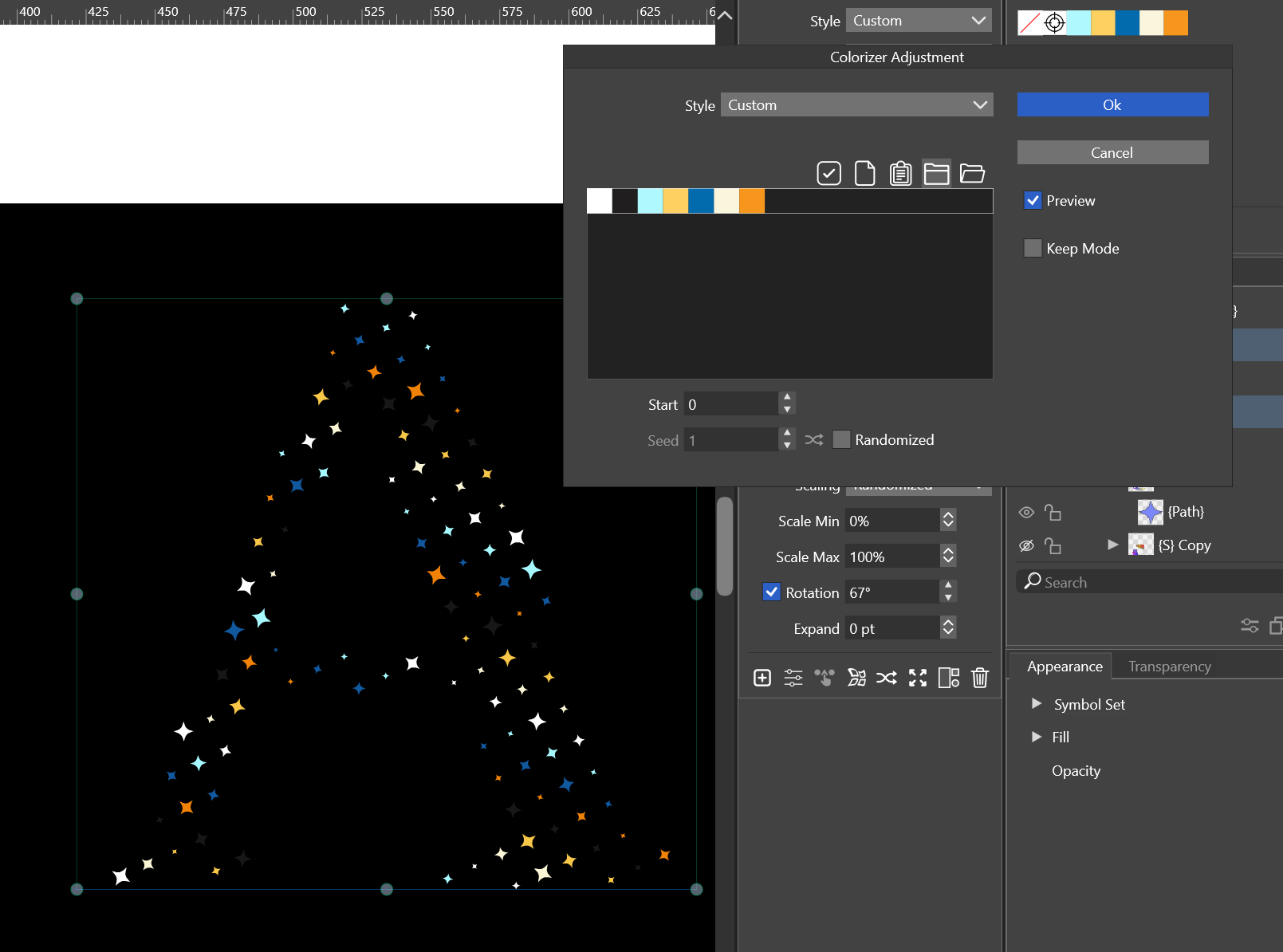
Task: Click the duplicate layer icon at panel edge
Action: click(1276, 626)
